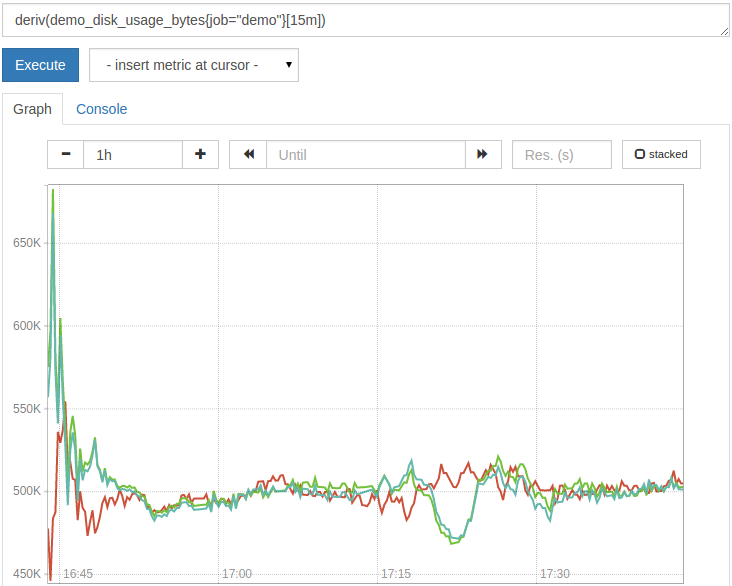Click the rewind icon to move time back
Image resolution: width=732 pixels, height=586 pixels.
pyautogui.click(x=248, y=155)
